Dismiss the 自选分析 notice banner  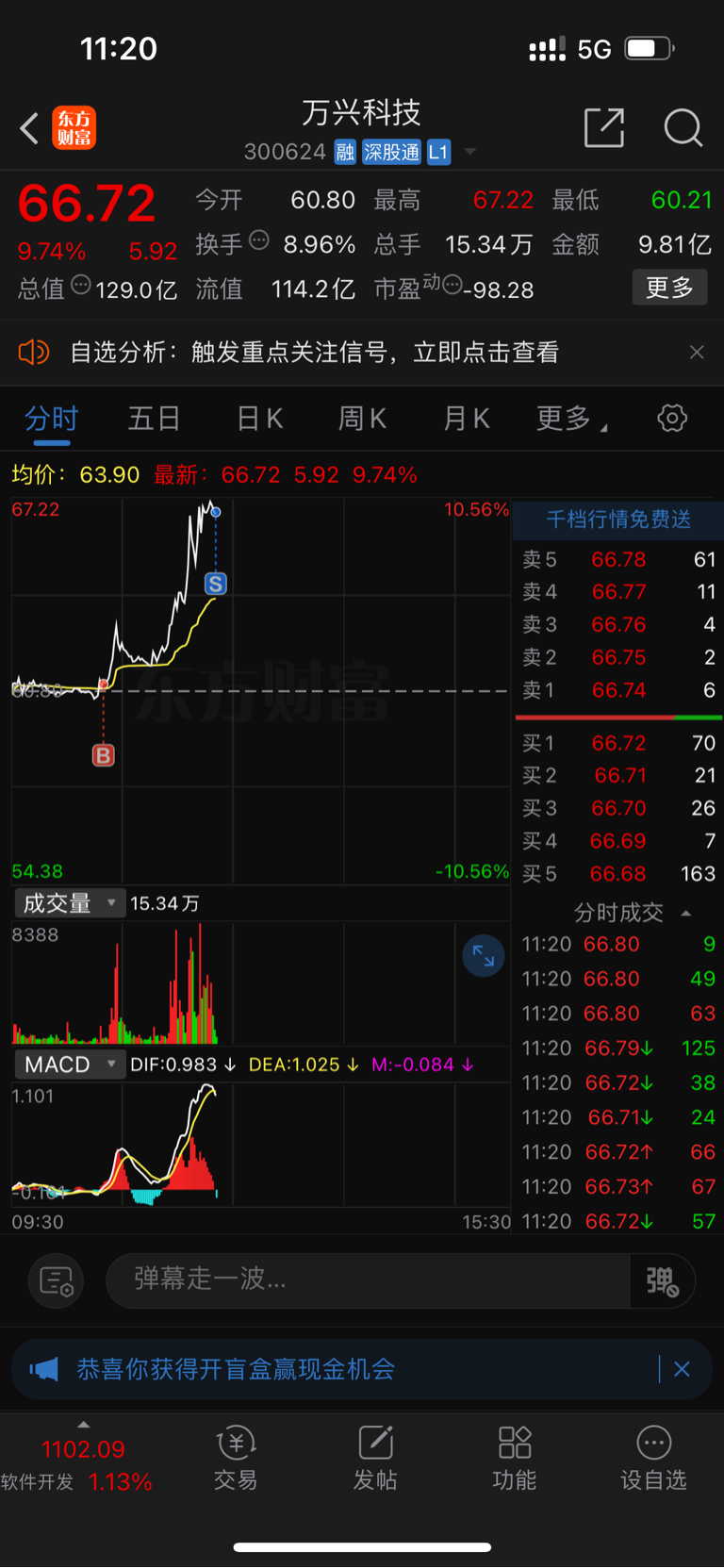pos(697,352)
